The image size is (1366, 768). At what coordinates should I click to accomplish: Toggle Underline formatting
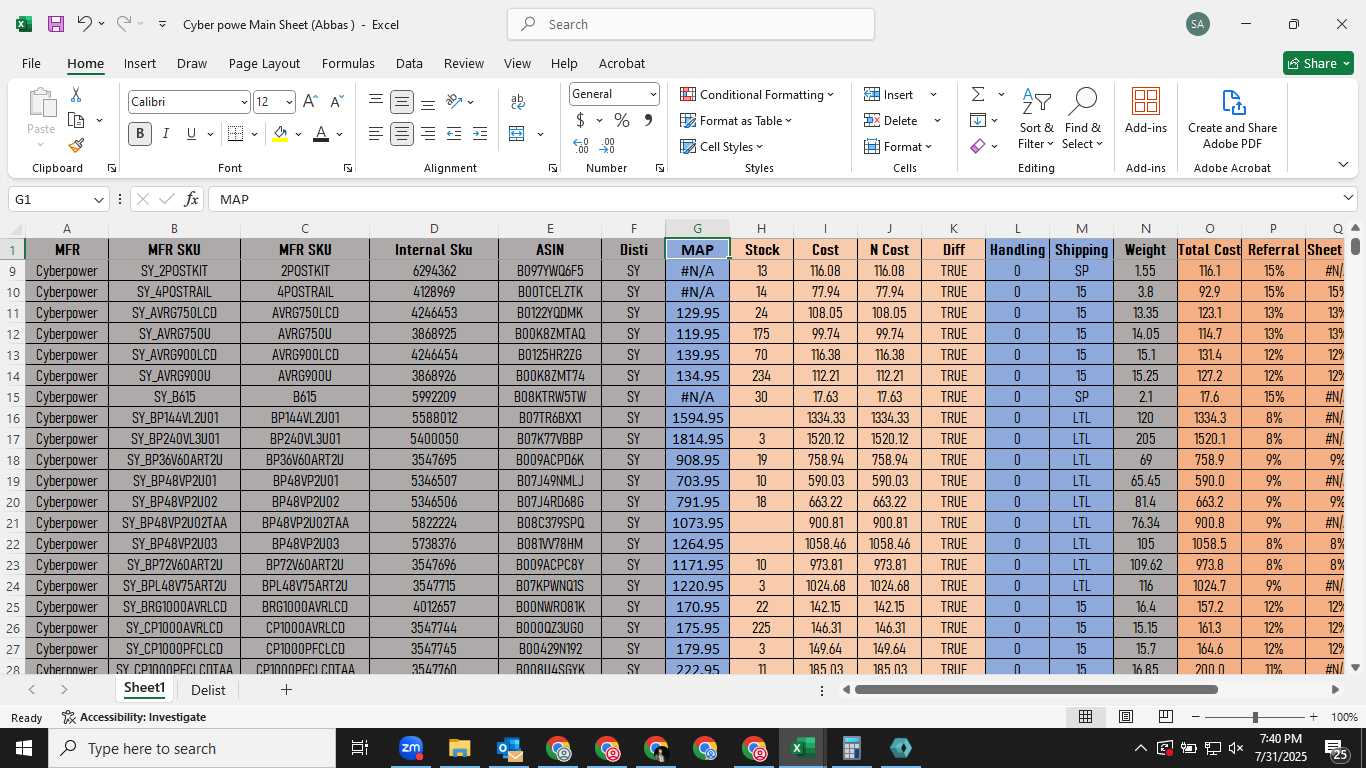point(191,134)
